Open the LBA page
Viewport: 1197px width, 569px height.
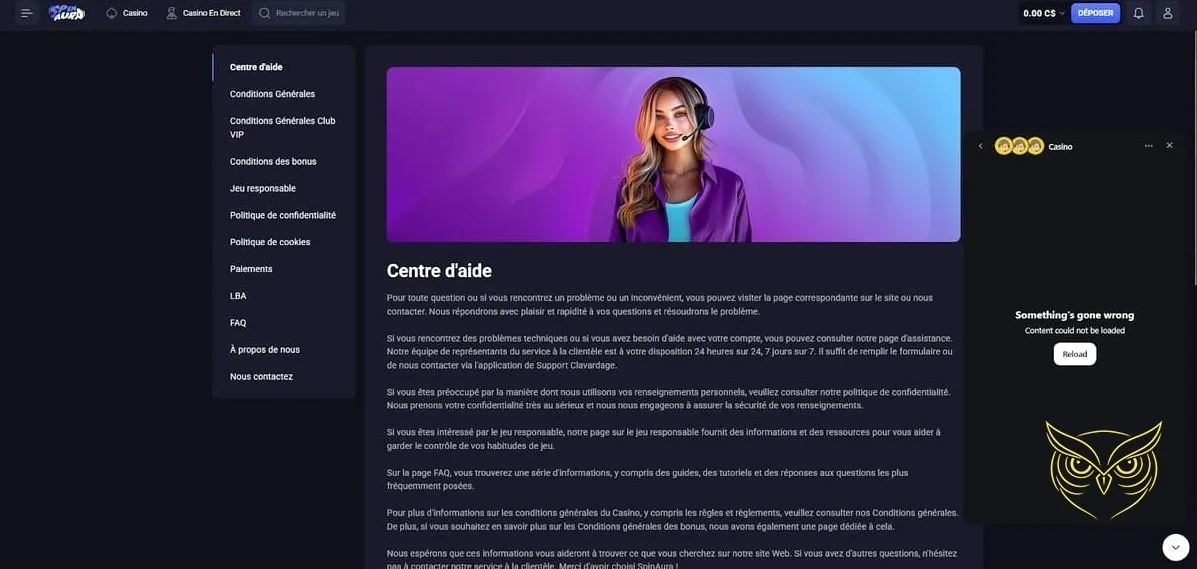238,296
